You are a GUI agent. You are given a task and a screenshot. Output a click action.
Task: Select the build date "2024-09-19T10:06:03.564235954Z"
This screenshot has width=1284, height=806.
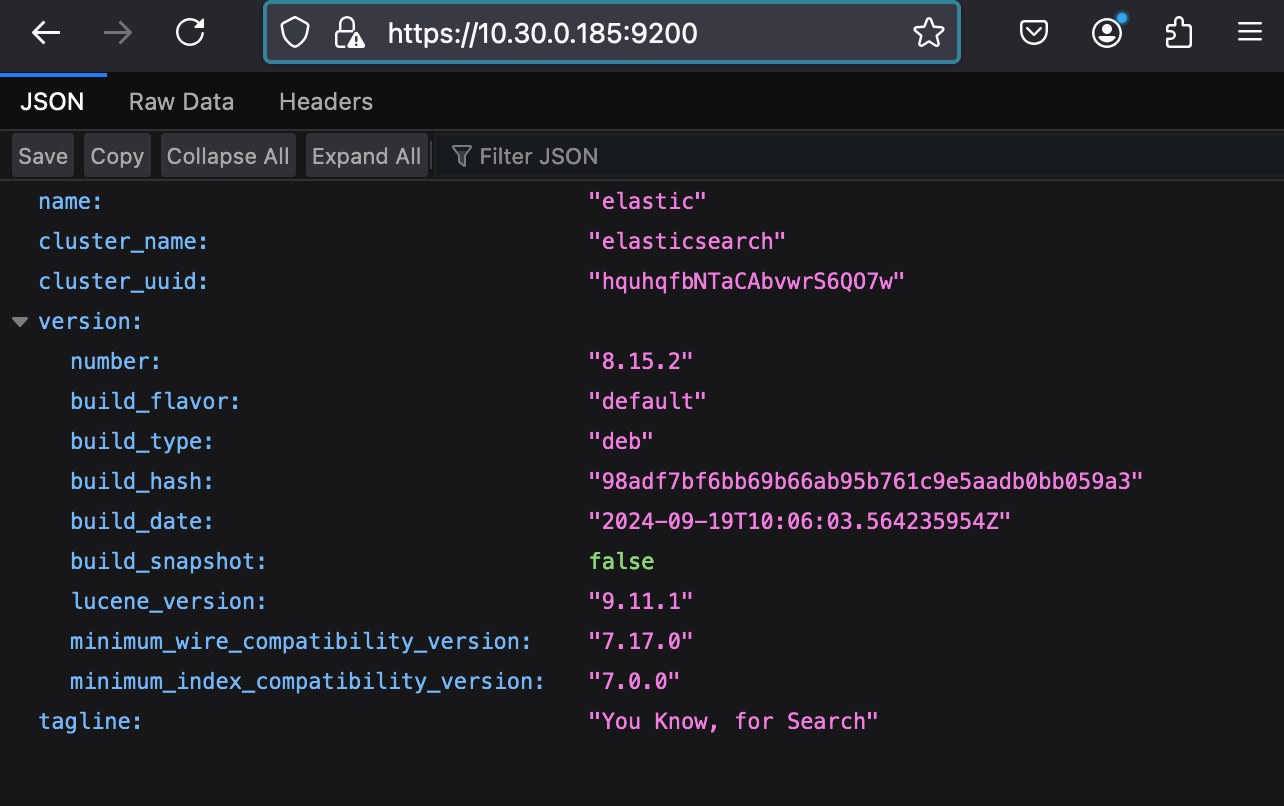tap(799, 522)
